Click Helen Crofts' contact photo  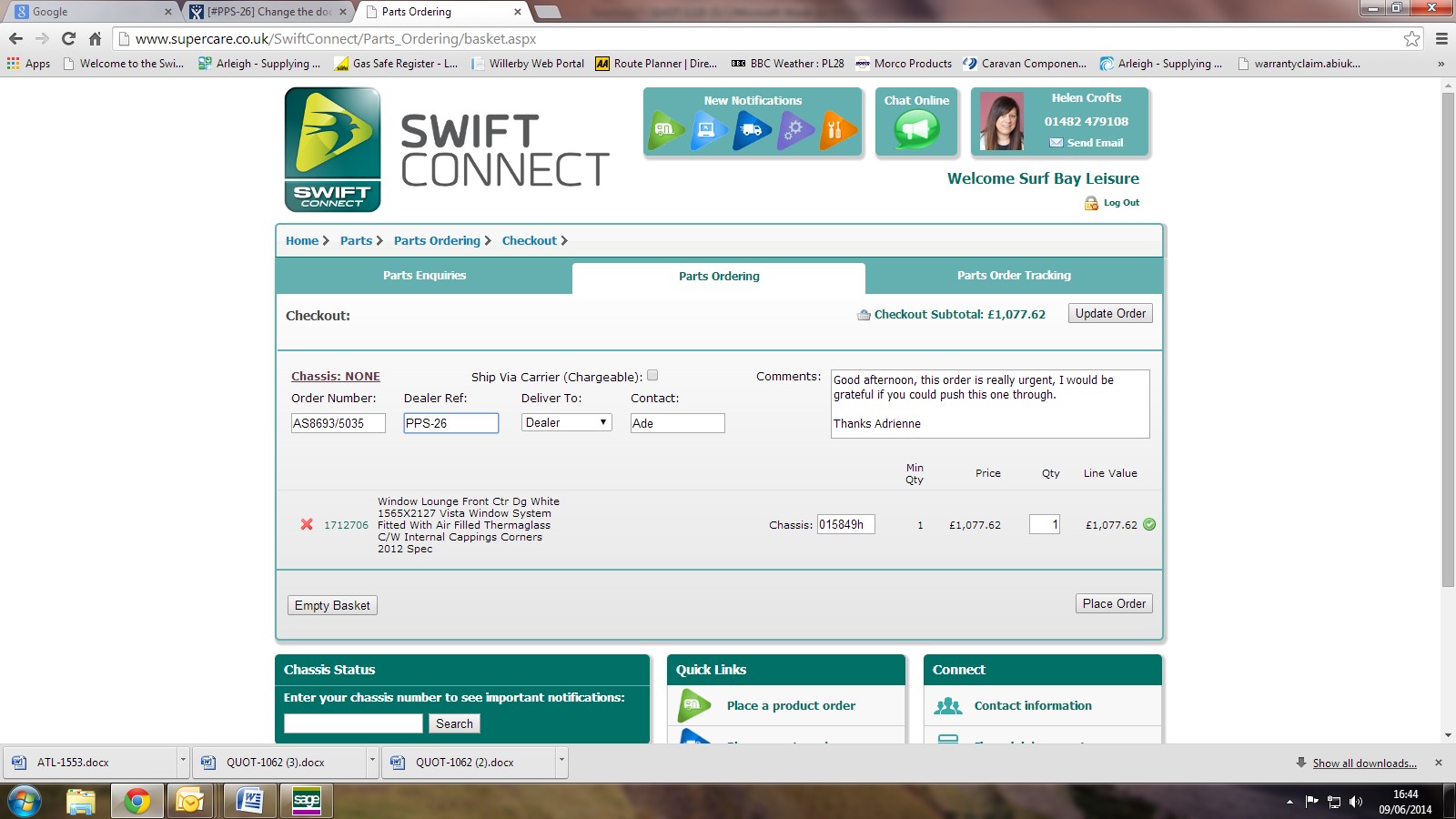[x=1002, y=122]
